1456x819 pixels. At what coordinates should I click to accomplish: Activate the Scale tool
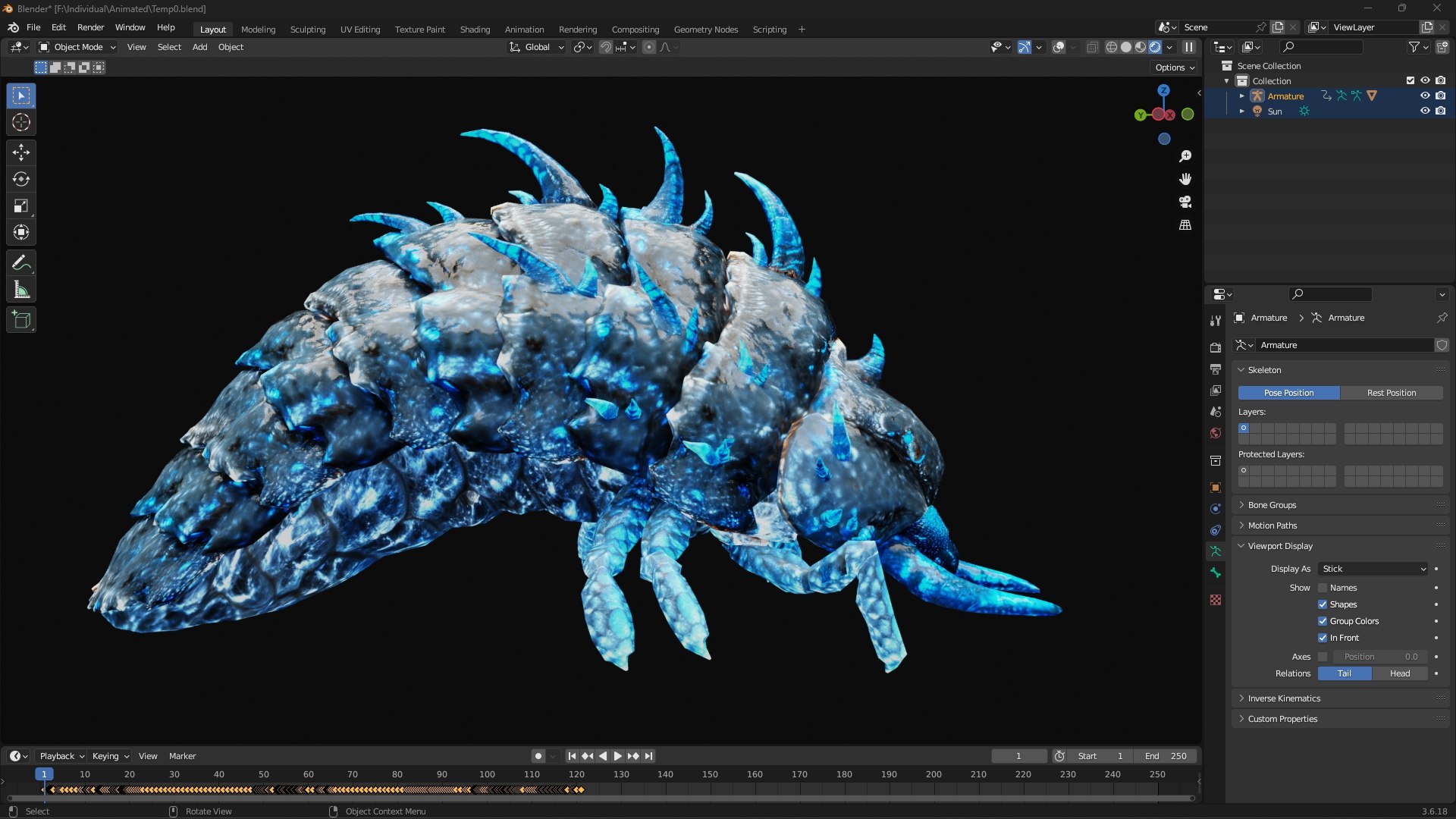[x=21, y=206]
